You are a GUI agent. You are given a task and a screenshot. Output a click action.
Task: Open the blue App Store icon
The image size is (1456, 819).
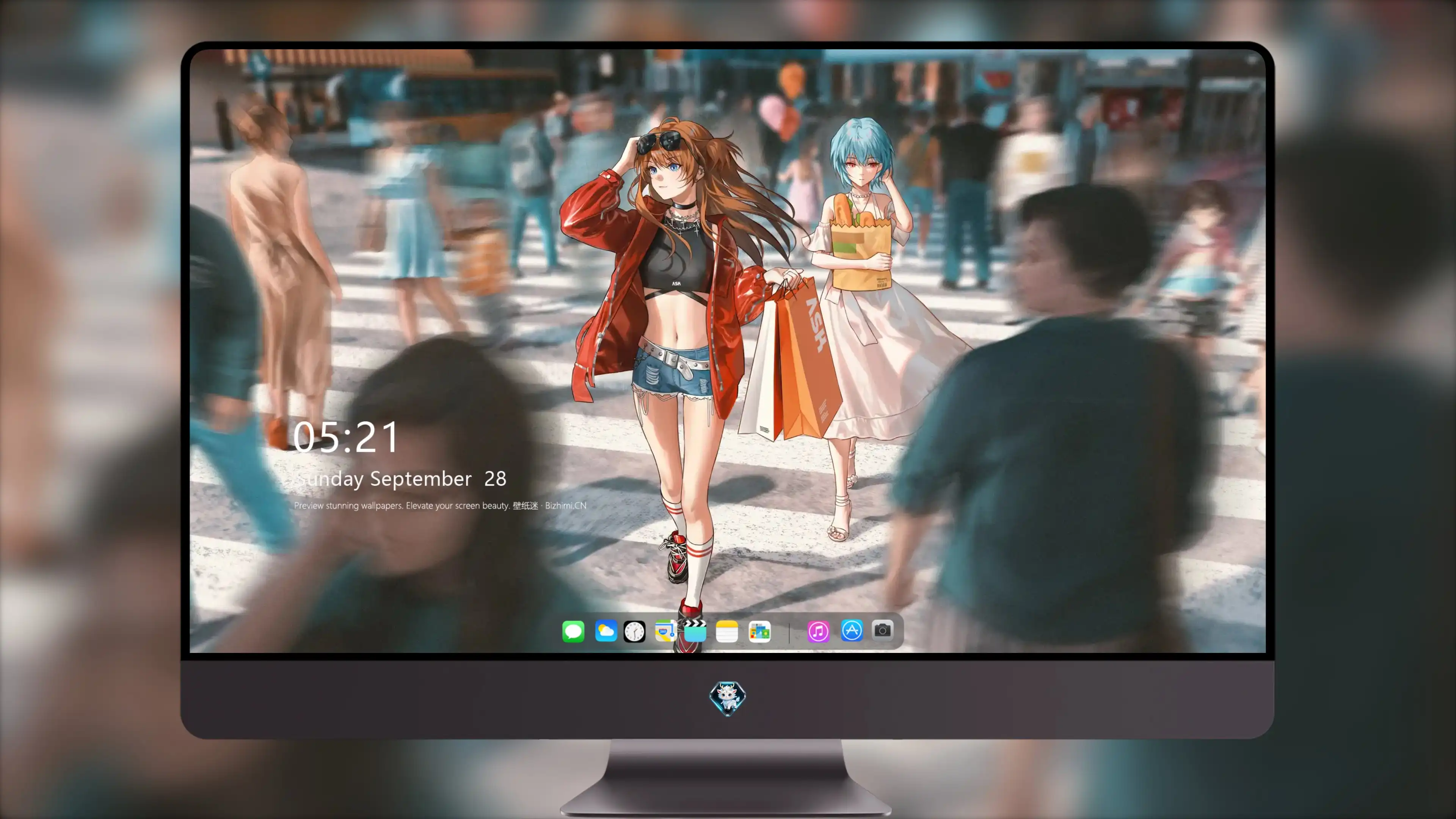click(x=851, y=630)
